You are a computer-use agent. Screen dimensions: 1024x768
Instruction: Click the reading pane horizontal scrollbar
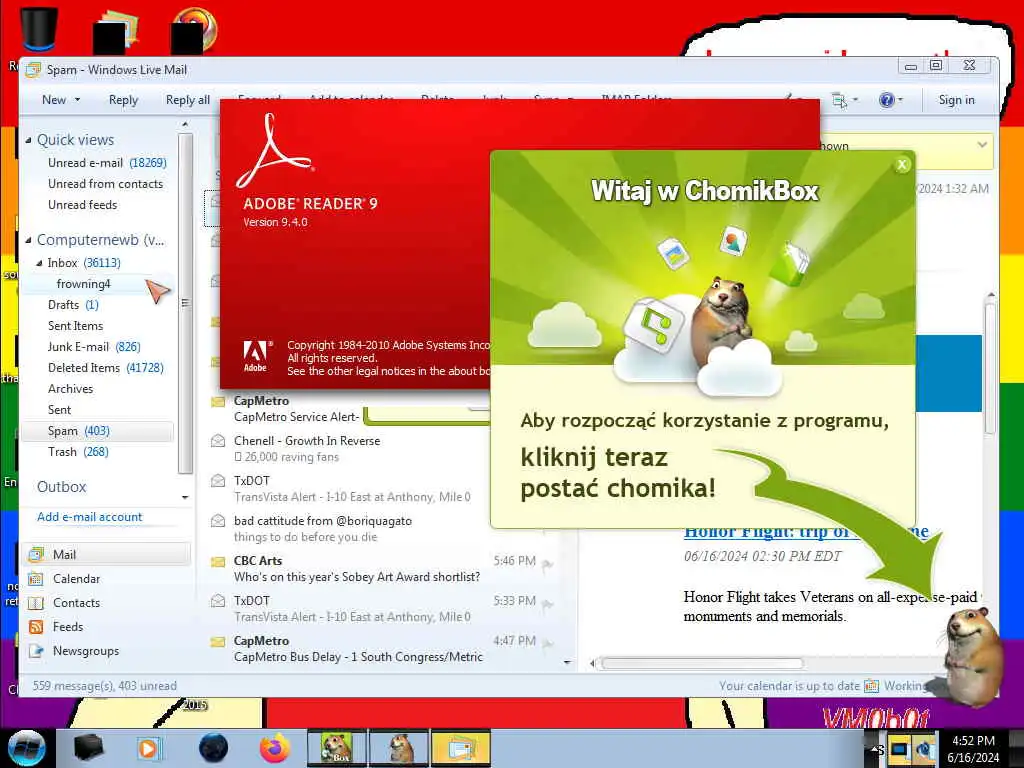click(702, 664)
